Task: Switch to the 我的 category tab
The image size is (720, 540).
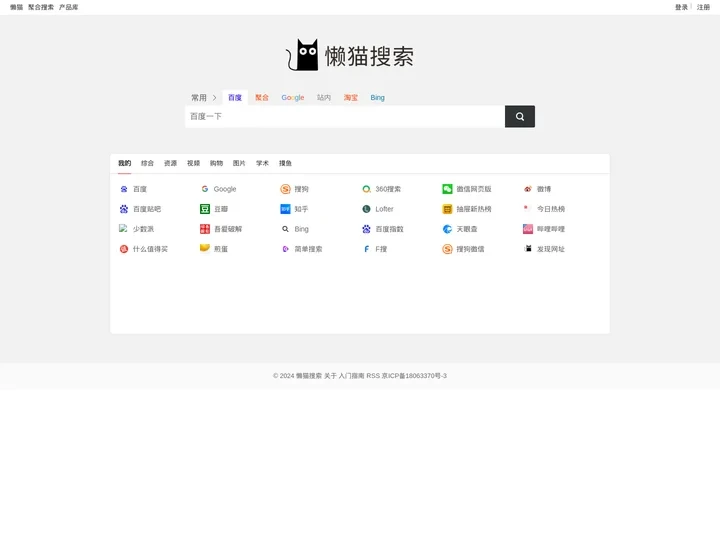Action: (x=124, y=163)
